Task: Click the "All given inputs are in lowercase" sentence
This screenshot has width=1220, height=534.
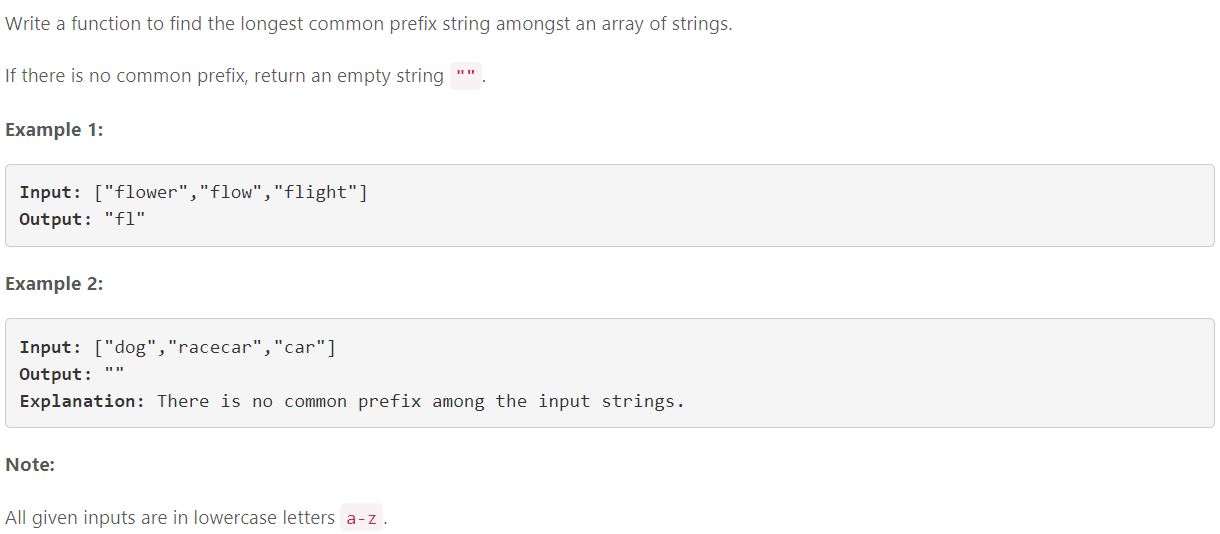Action: tap(170, 518)
